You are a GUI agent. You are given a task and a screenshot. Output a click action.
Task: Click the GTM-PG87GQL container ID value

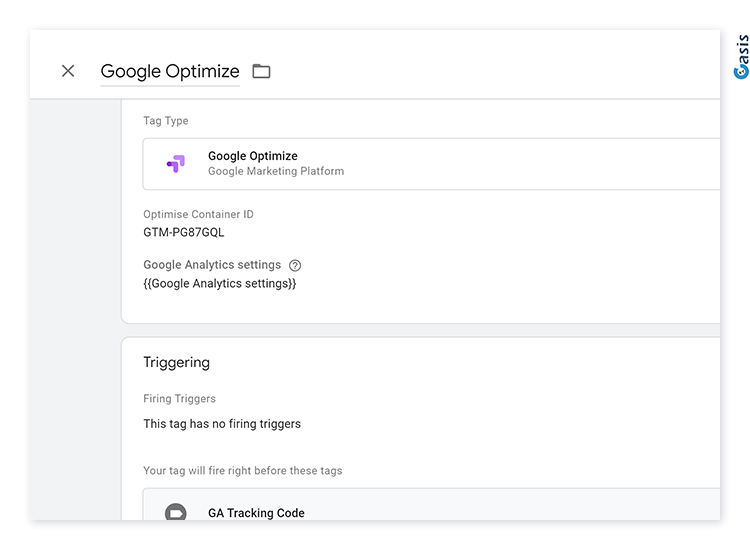pos(184,232)
